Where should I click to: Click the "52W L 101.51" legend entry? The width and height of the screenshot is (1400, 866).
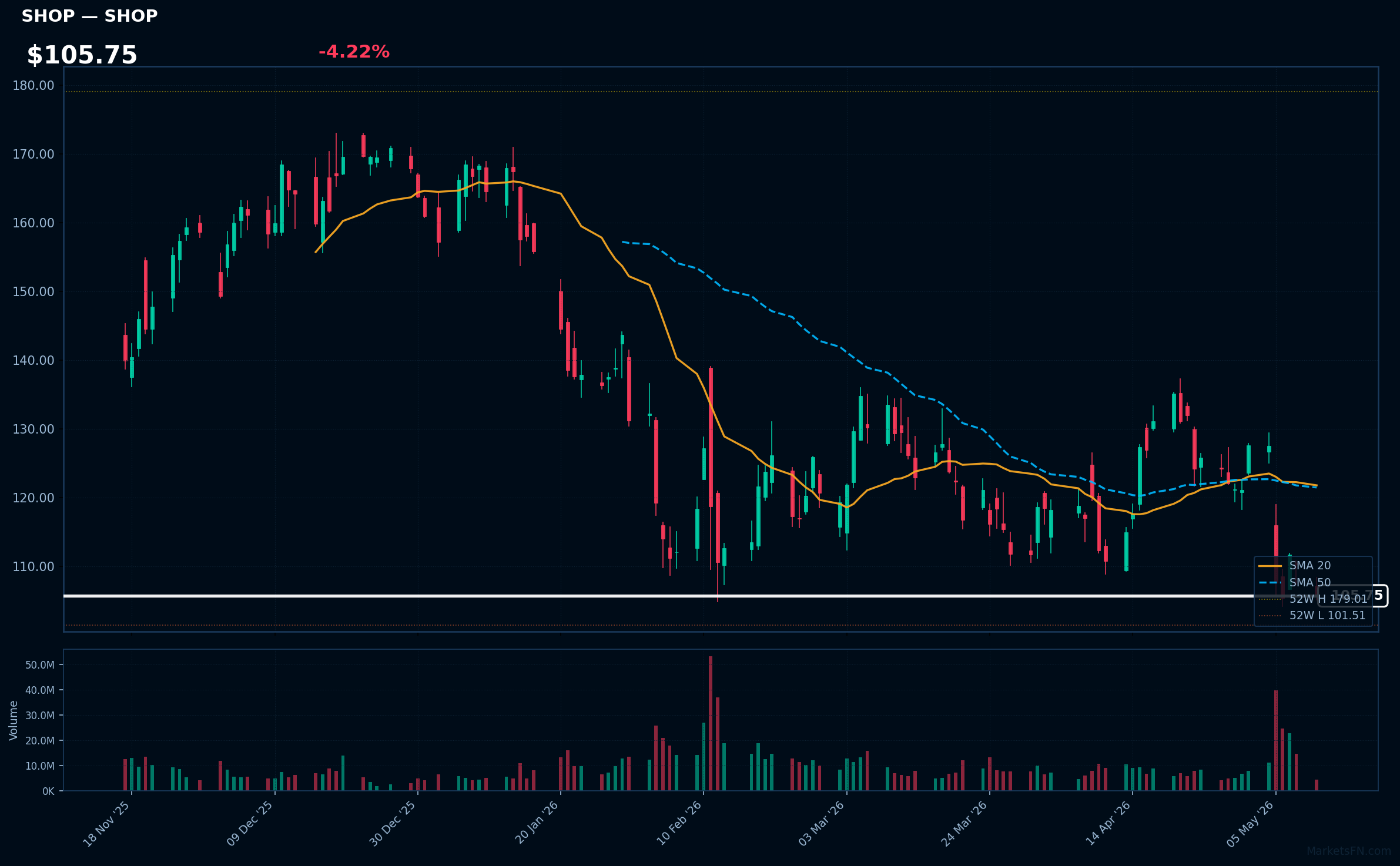pyautogui.click(x=1312, y=616)
